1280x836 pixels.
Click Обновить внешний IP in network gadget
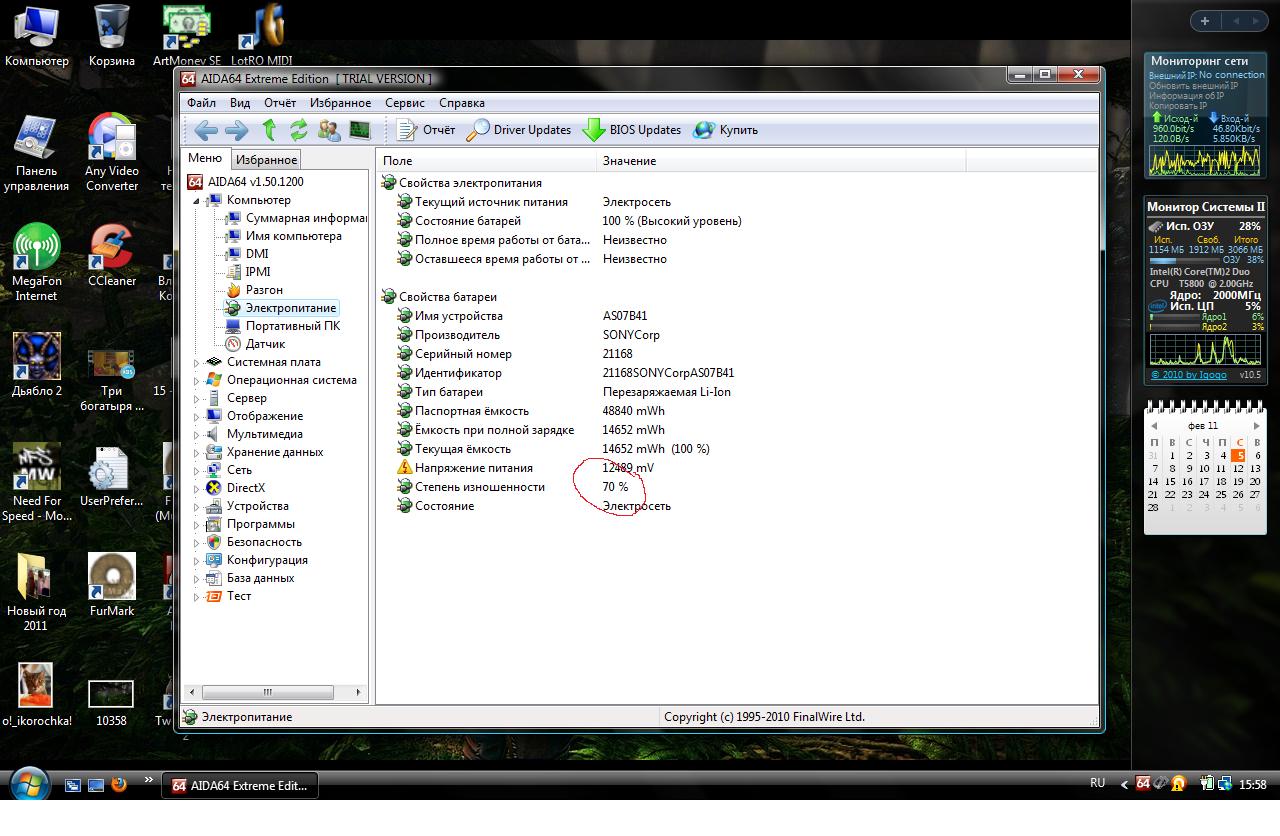[x=1193, y=86]
